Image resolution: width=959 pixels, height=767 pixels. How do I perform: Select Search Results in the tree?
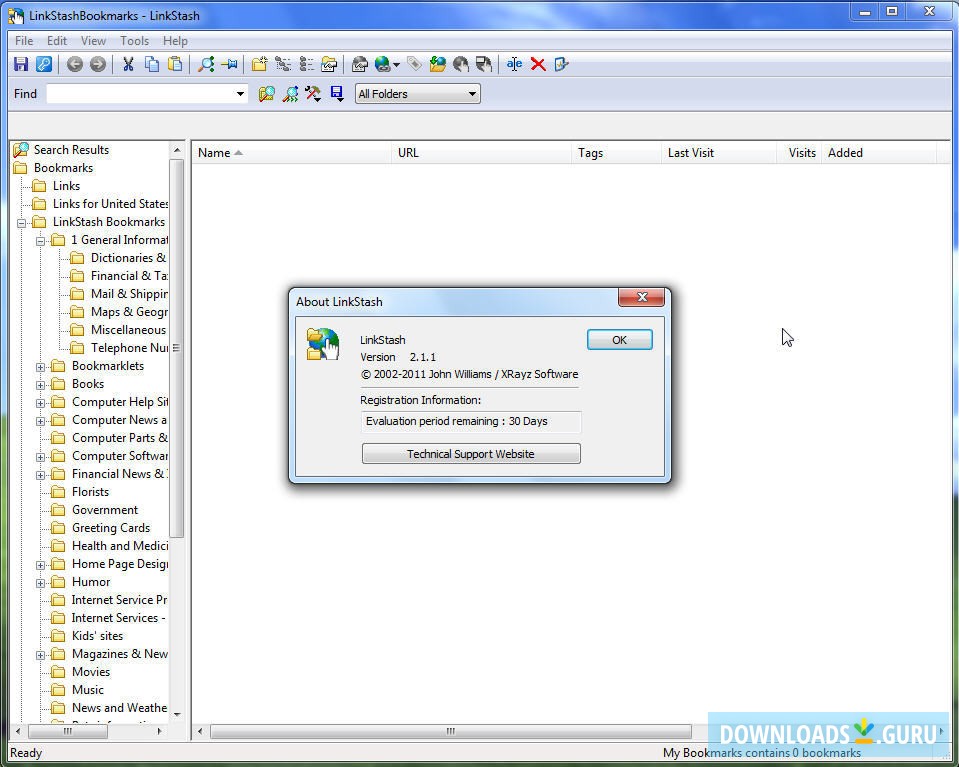point(71,150)
